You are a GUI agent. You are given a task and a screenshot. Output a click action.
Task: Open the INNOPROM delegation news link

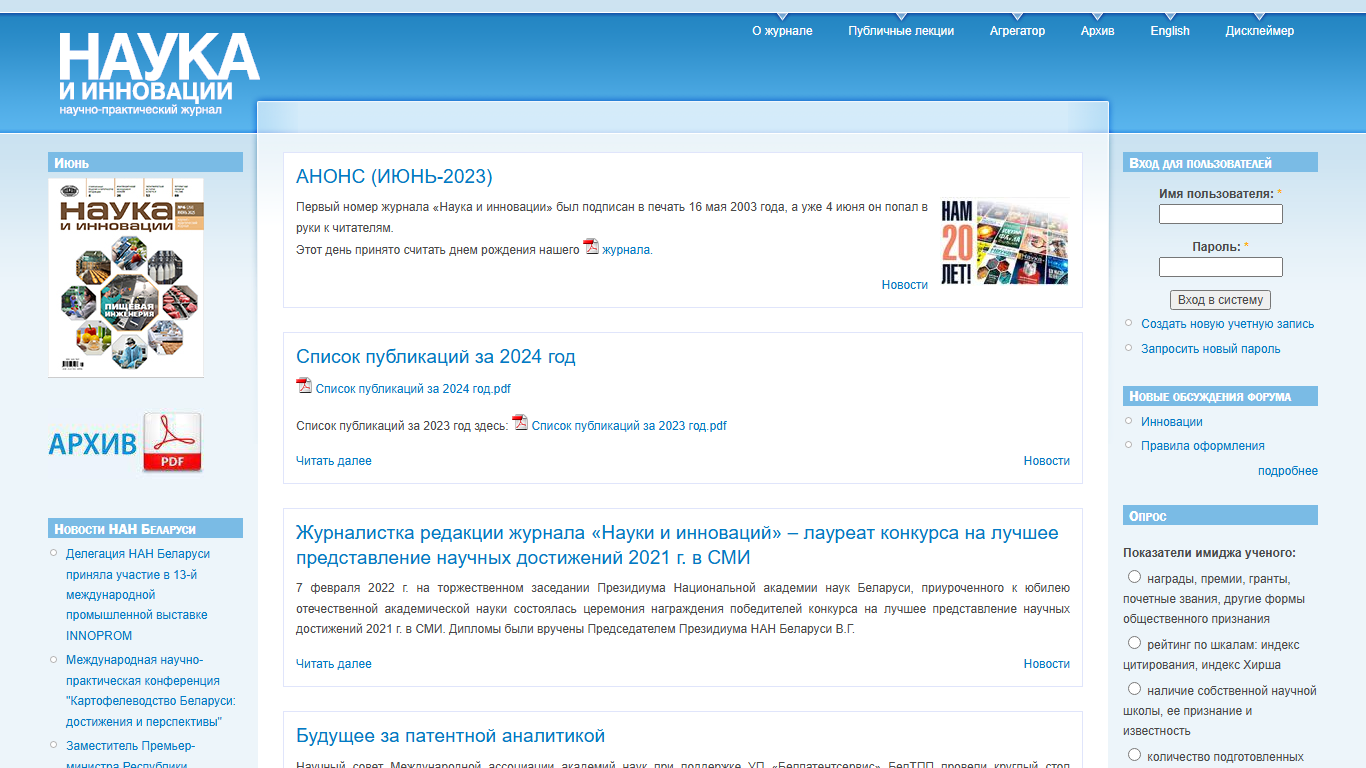tap(138, 595)
